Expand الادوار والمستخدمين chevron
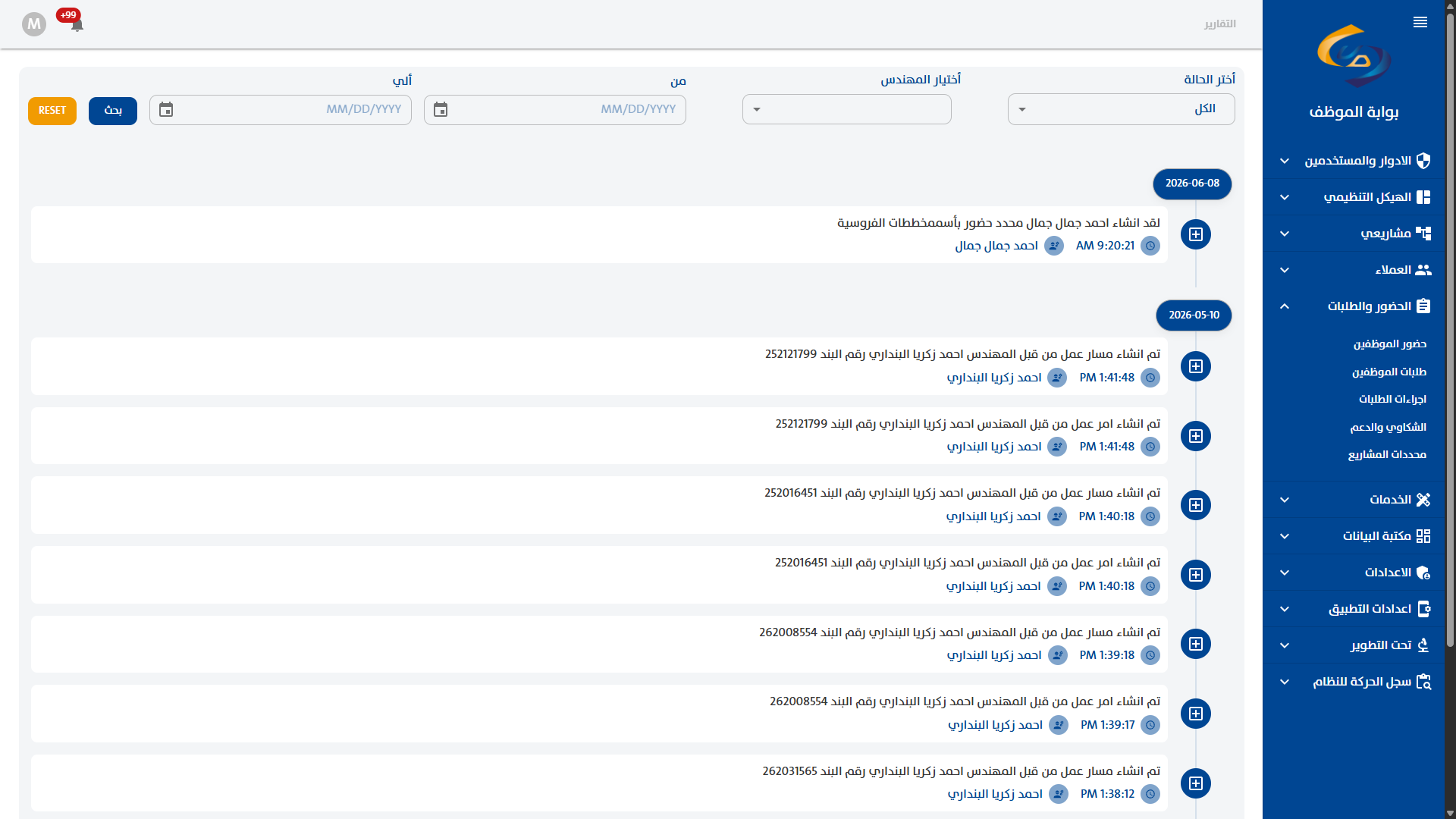The height and width of the screenshot is (819, 1456). [x=1285, y=161]
